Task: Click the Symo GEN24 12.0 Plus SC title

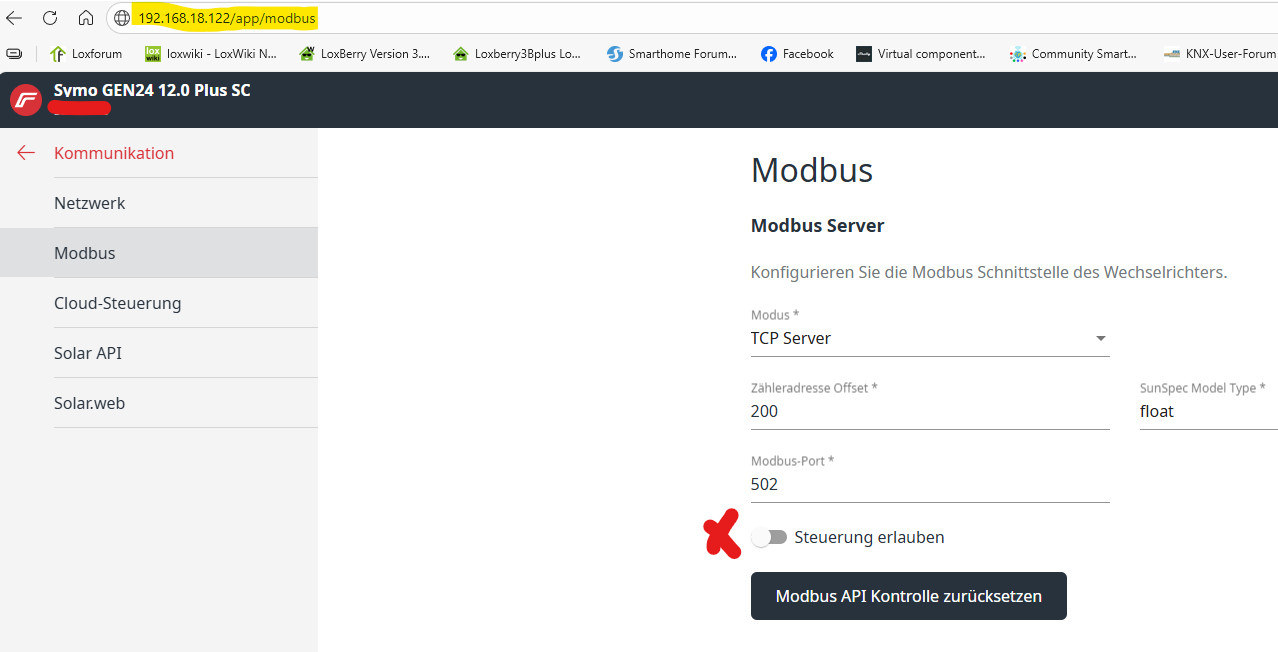Action: (152, 90)
